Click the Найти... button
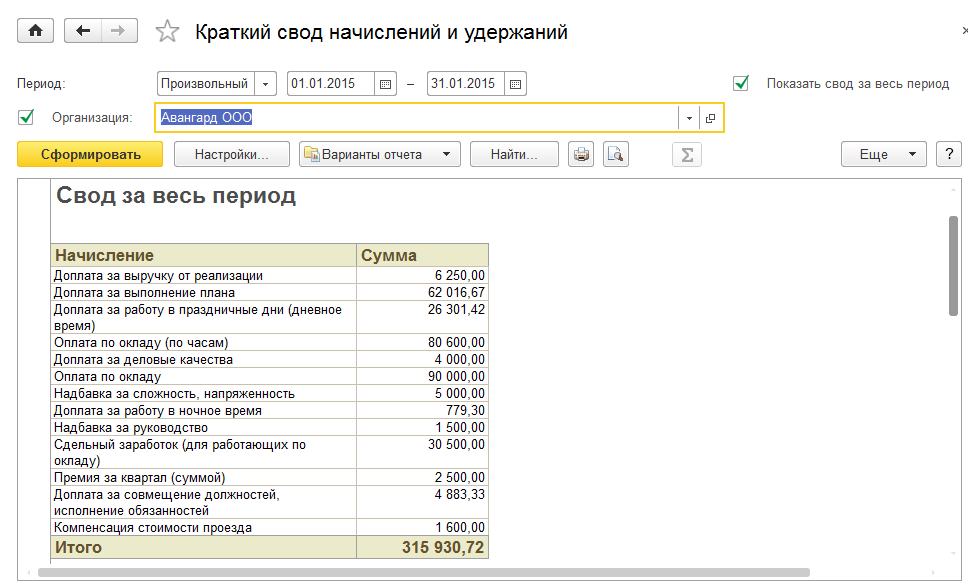Image resolution: width=968 pixels, height=584 pixels. pyautogui.click(x=515, y=154)
